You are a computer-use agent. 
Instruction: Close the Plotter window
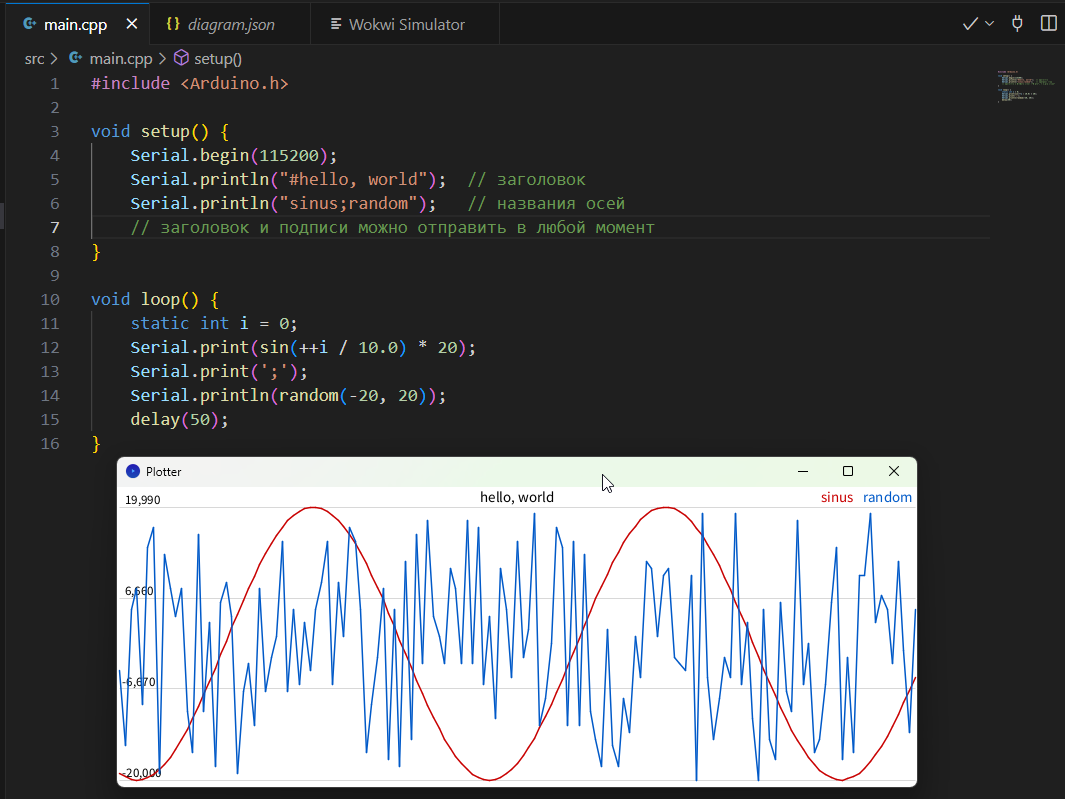(x=894, y=472)
